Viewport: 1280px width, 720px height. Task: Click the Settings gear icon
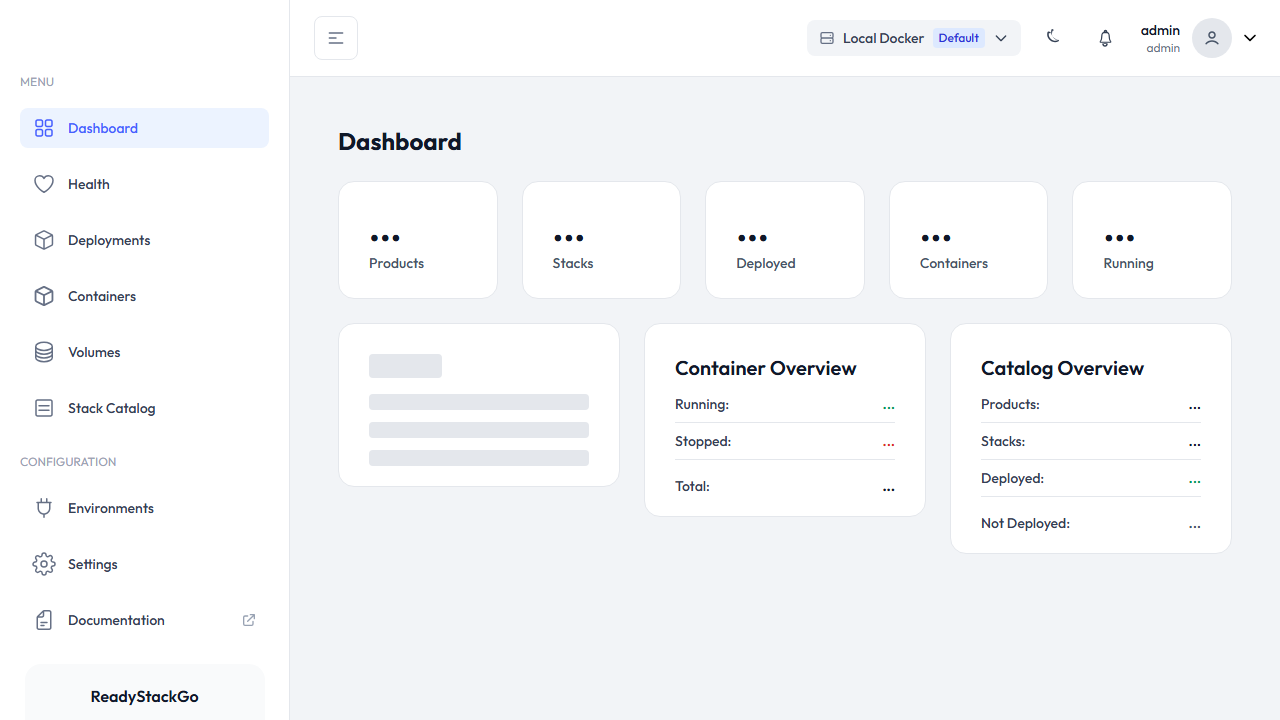coord(44,564)
